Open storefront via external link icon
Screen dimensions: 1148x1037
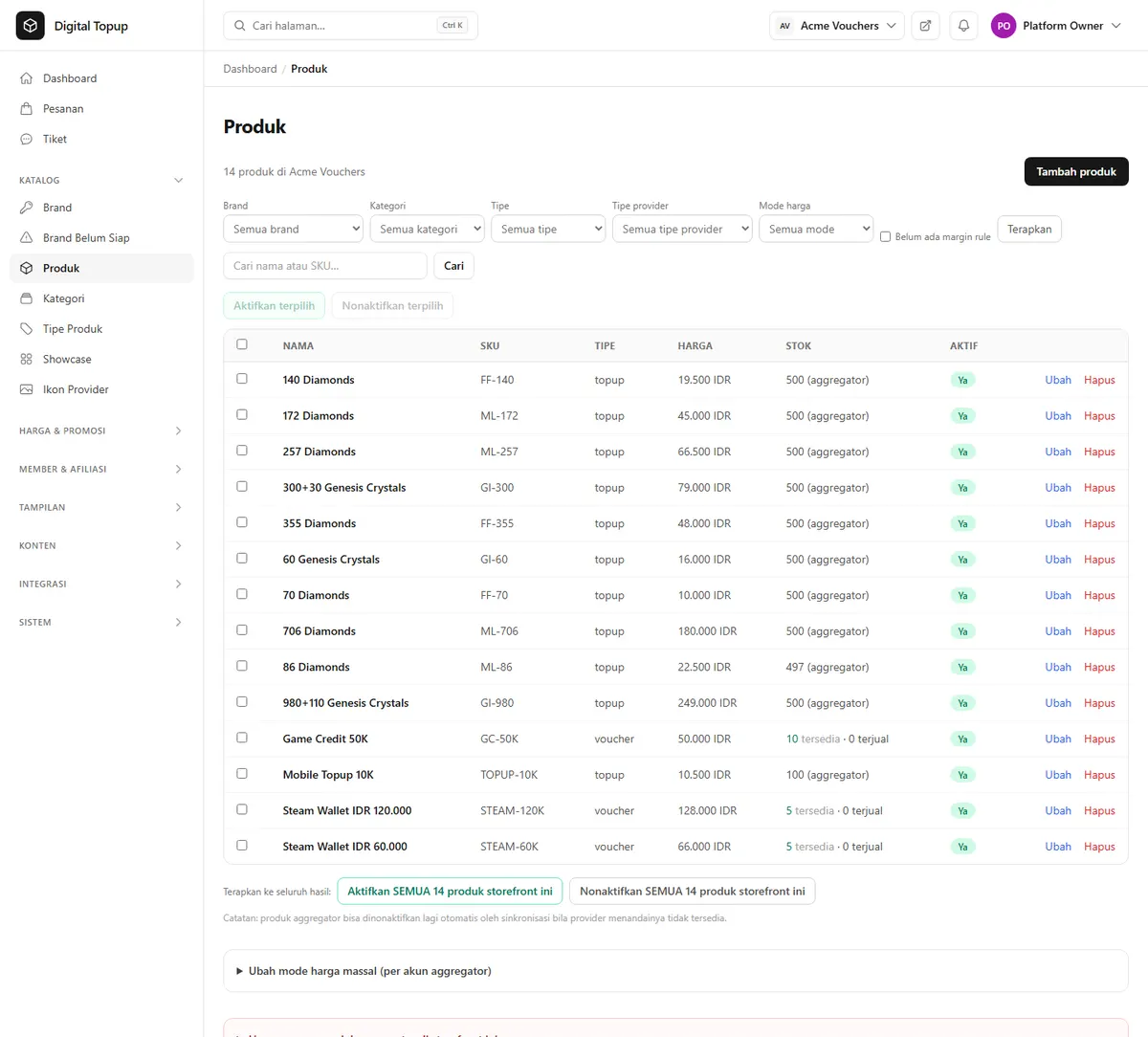click(925, 26)
